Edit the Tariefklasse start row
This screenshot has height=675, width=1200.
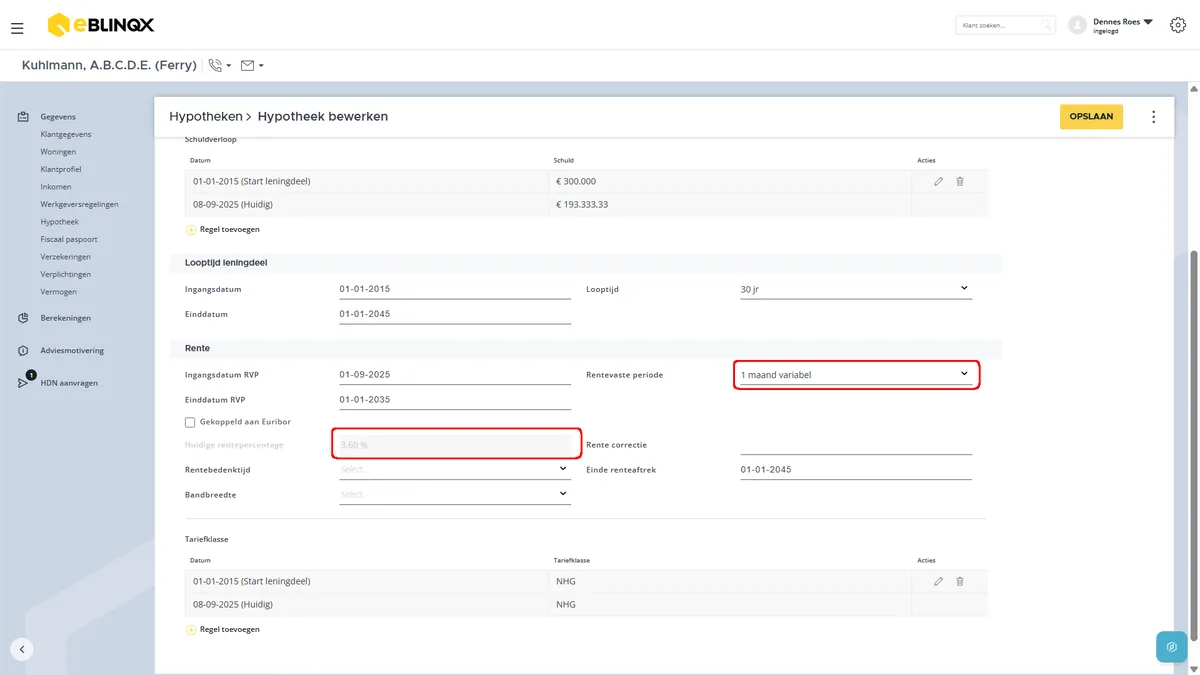pyautogui.click(x=938, y=581)
